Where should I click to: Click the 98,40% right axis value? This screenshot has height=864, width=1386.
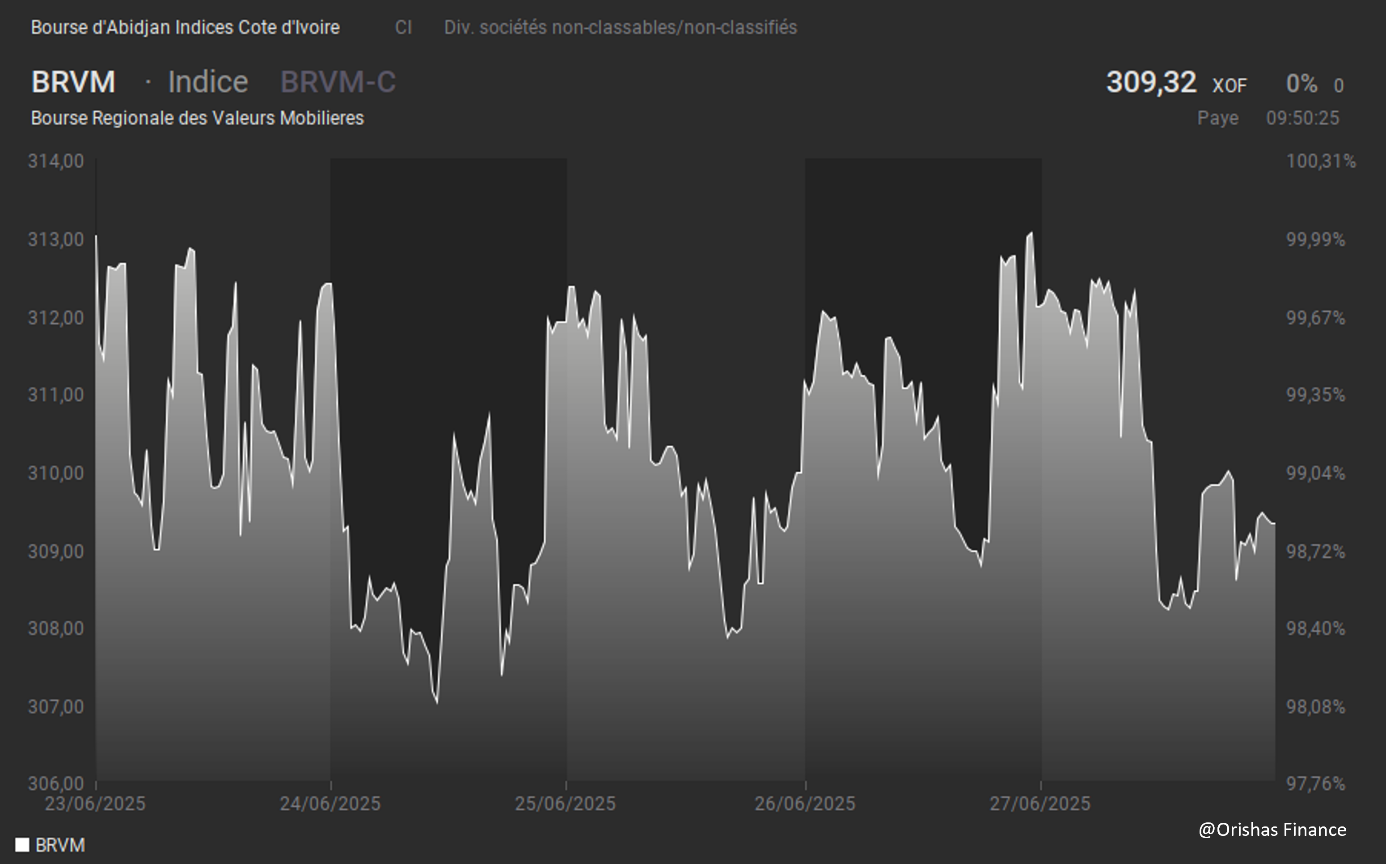(x=1316, y=628)
